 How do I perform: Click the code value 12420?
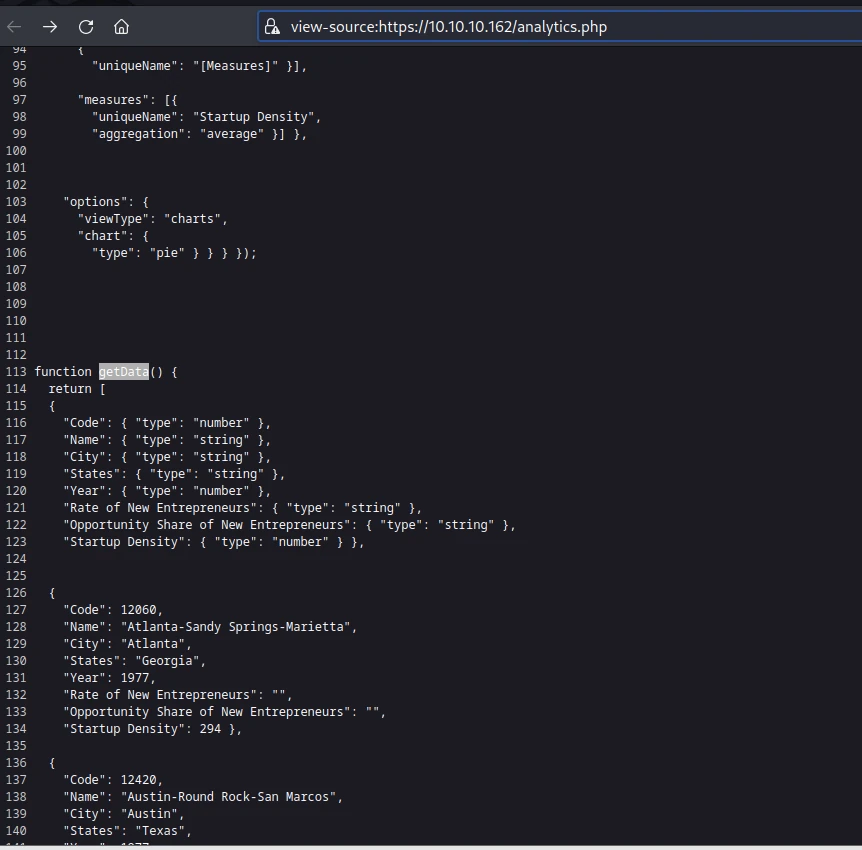138,780
